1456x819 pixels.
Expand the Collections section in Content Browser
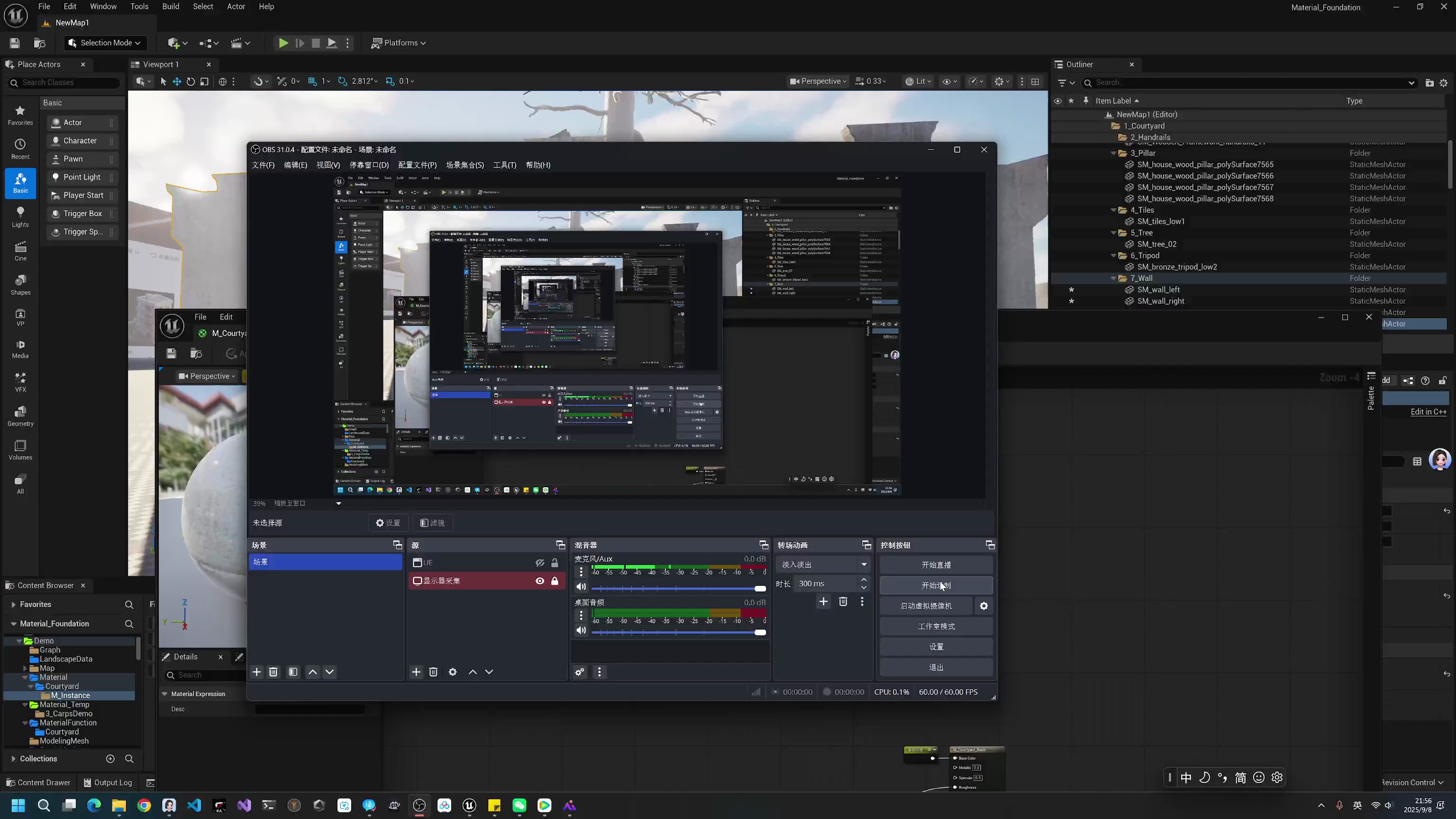pos(13,758)
